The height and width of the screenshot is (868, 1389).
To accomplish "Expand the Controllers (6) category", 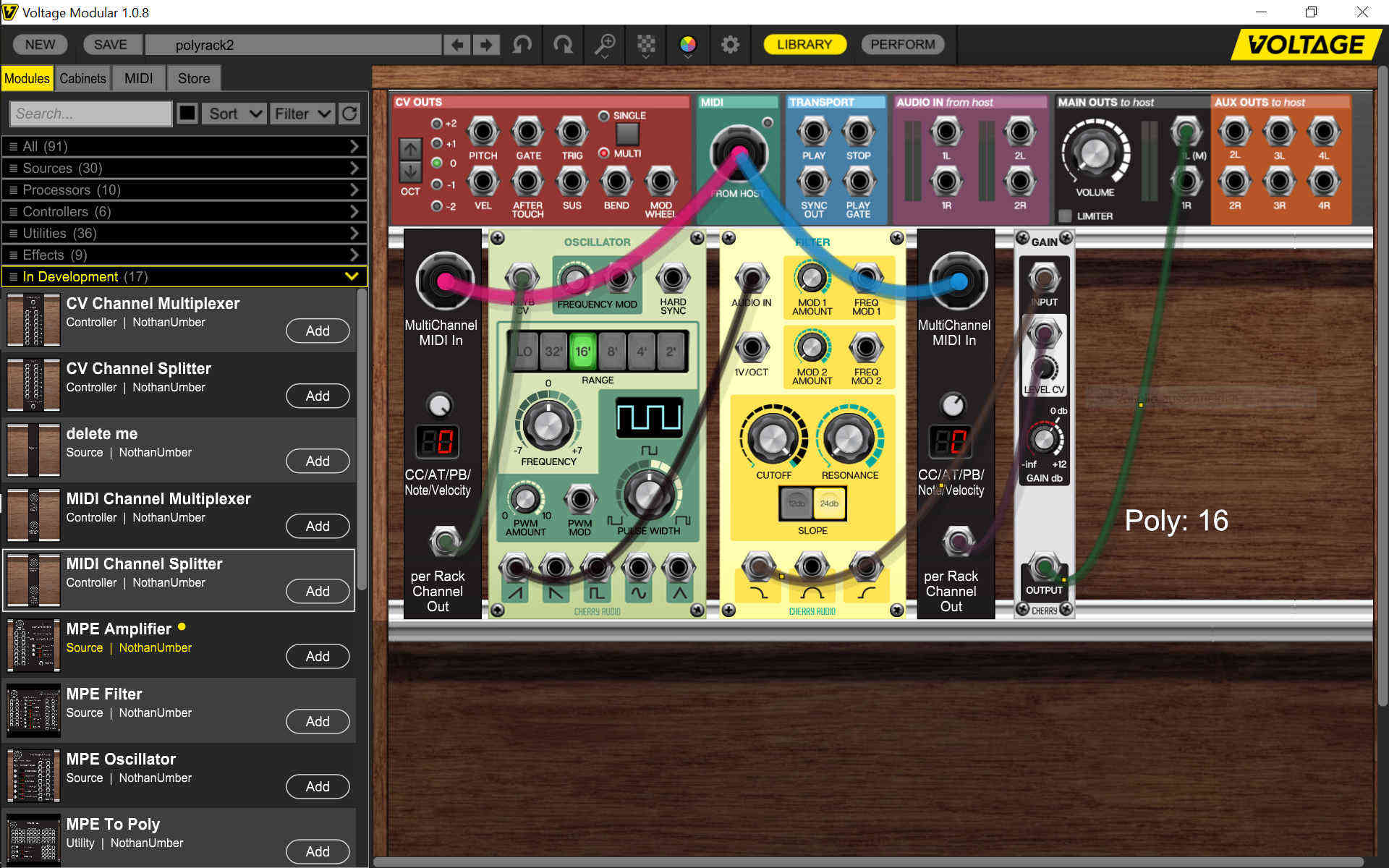I will [x=185, y=211].
